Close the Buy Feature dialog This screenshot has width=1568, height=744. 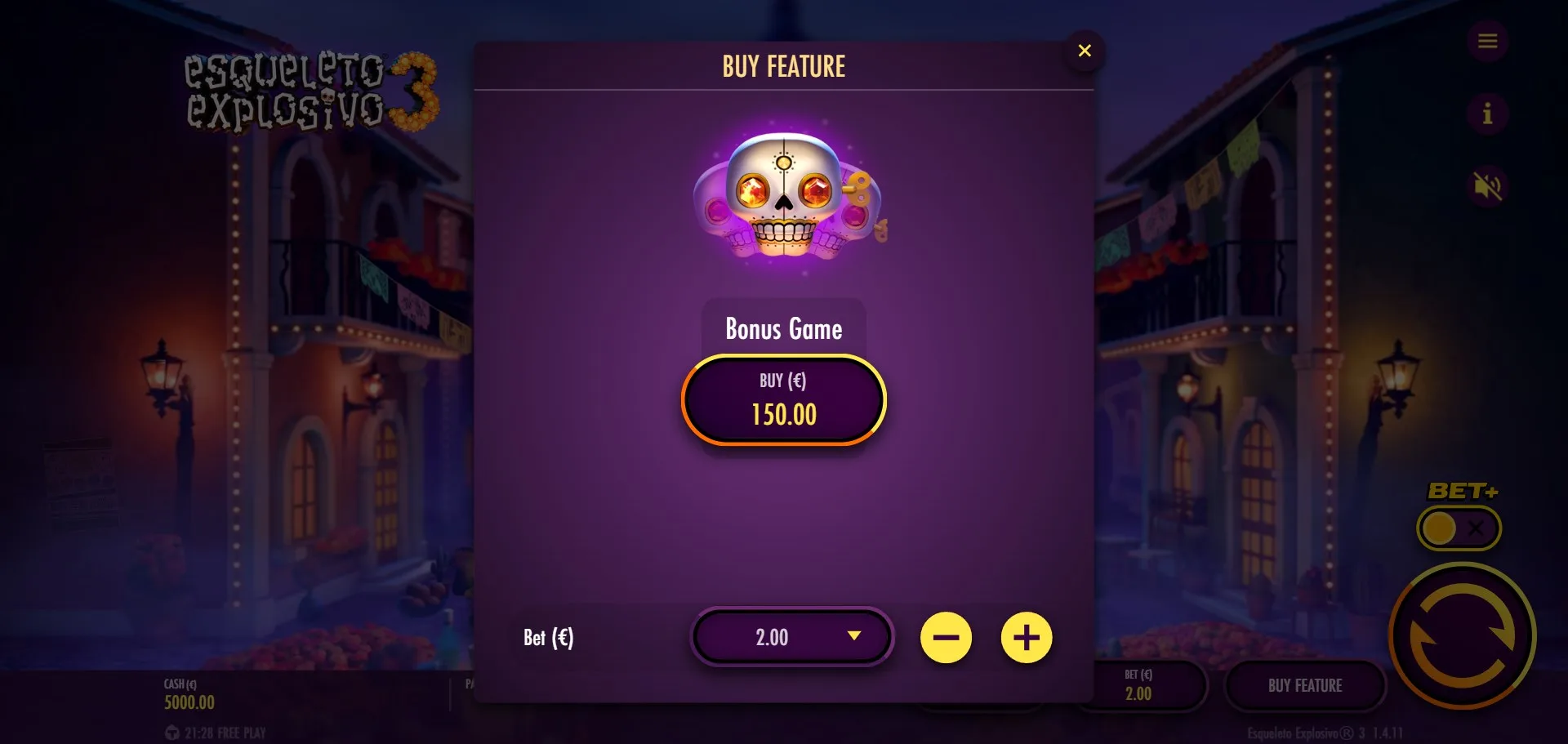(1085, 51)
